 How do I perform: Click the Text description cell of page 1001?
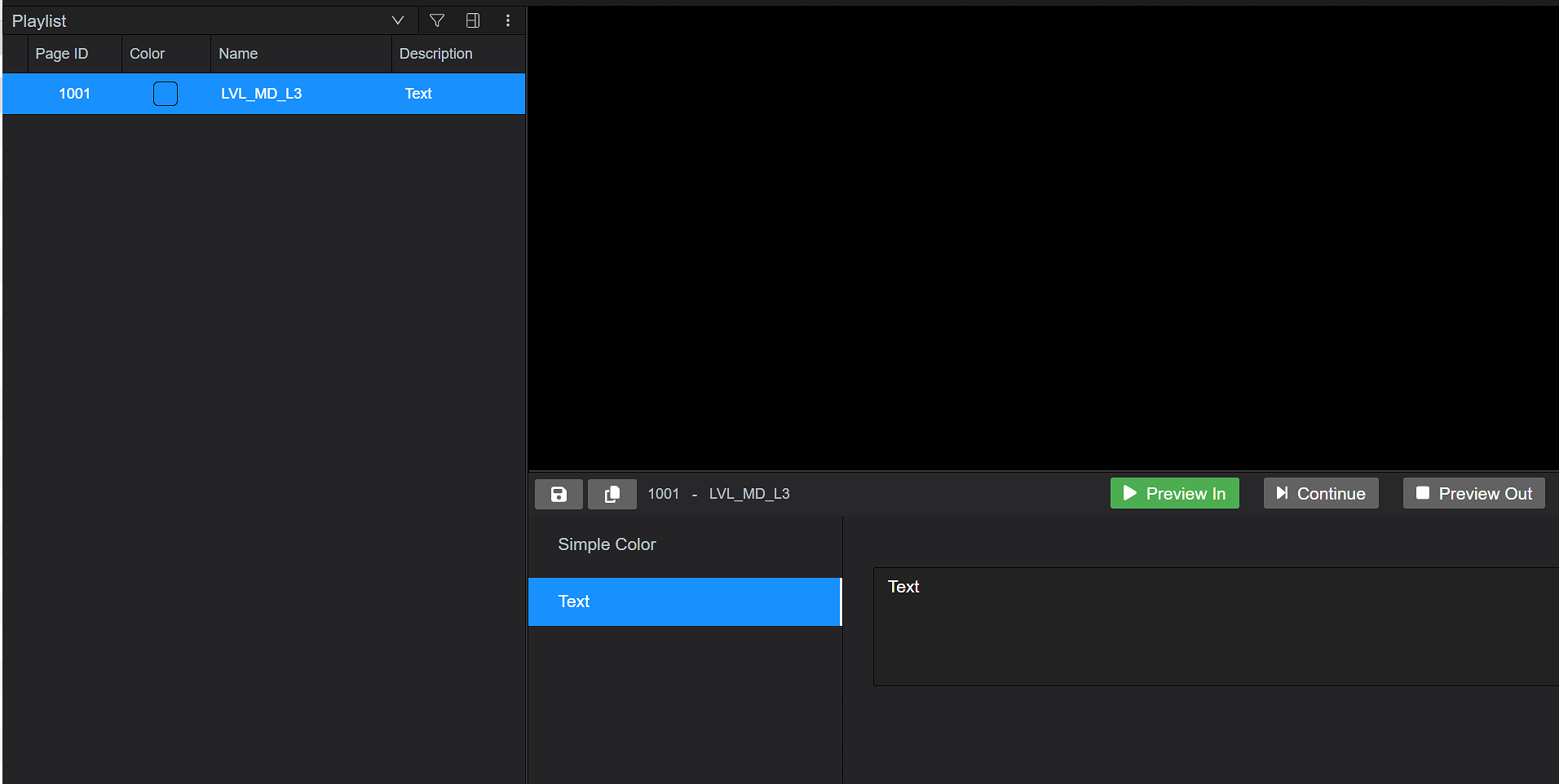418,94
